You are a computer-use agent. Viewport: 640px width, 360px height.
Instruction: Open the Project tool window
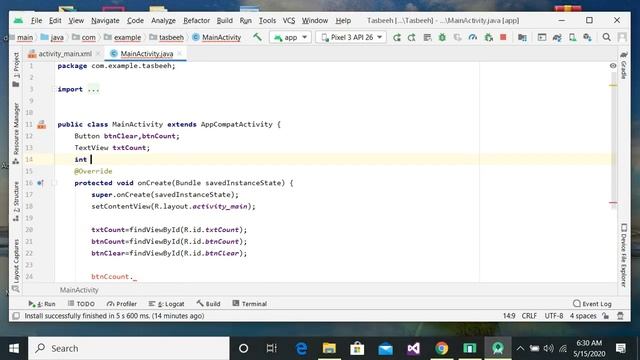point(16,70)
